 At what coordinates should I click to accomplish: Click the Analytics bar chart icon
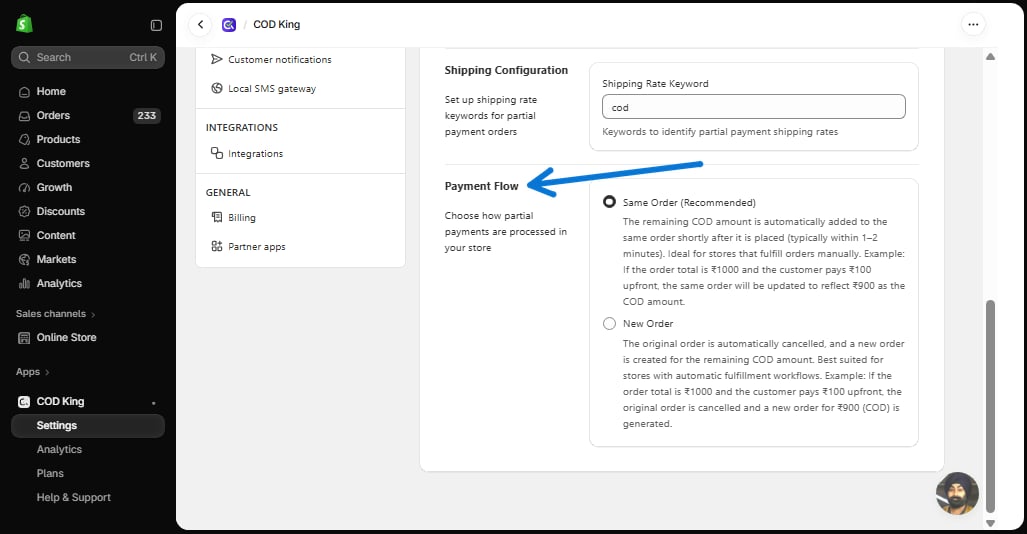tap(24, 284)
